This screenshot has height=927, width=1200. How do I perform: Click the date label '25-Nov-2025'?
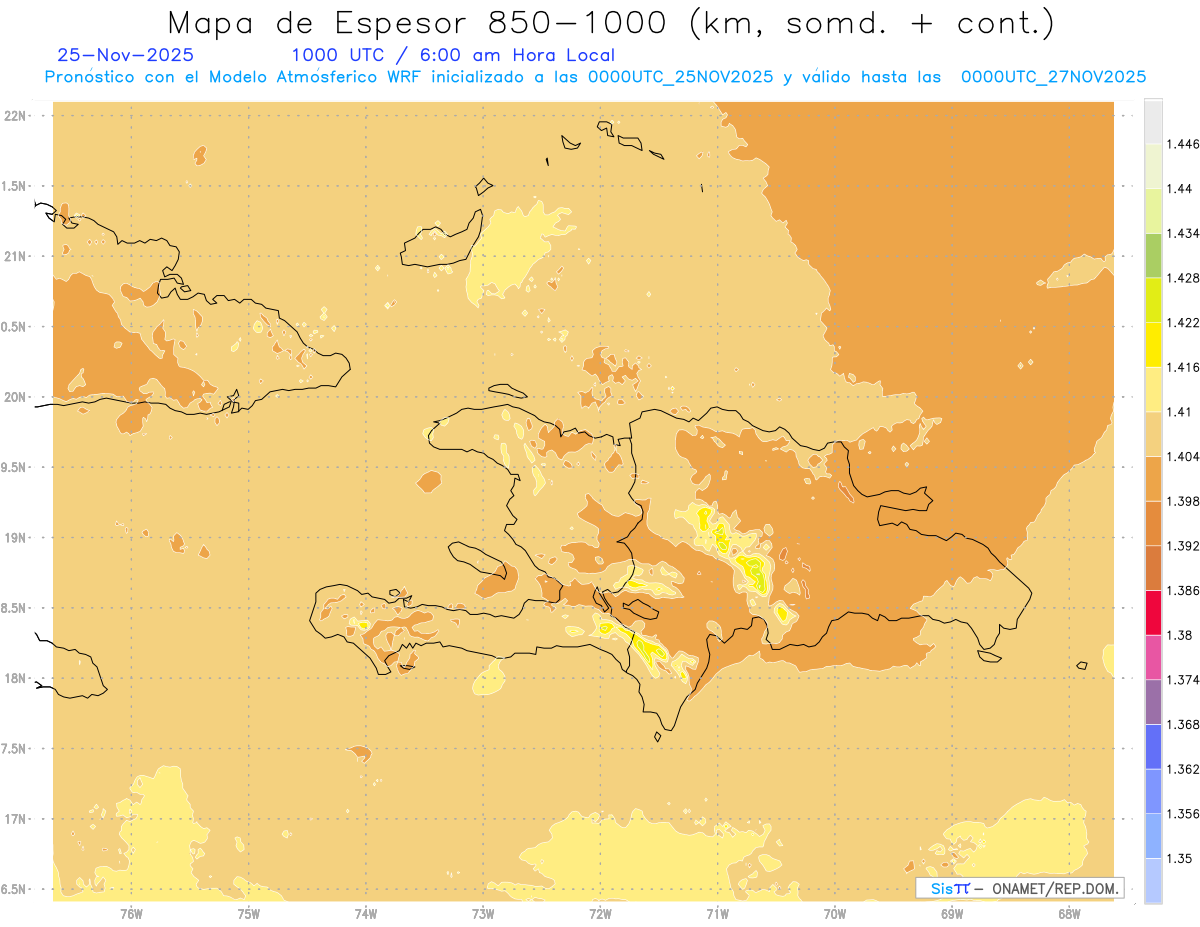tap(126, 55)
